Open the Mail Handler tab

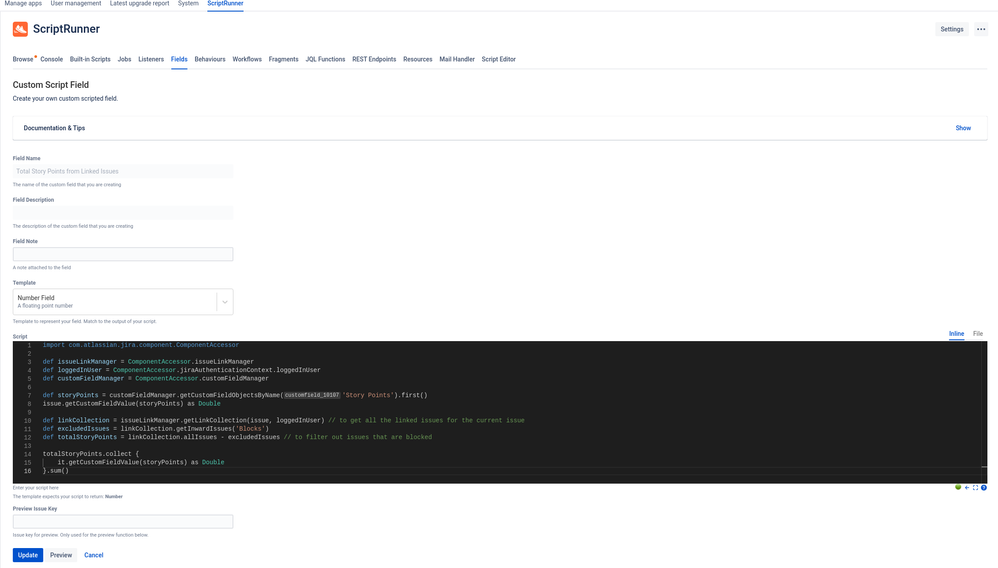coord(457,59)
